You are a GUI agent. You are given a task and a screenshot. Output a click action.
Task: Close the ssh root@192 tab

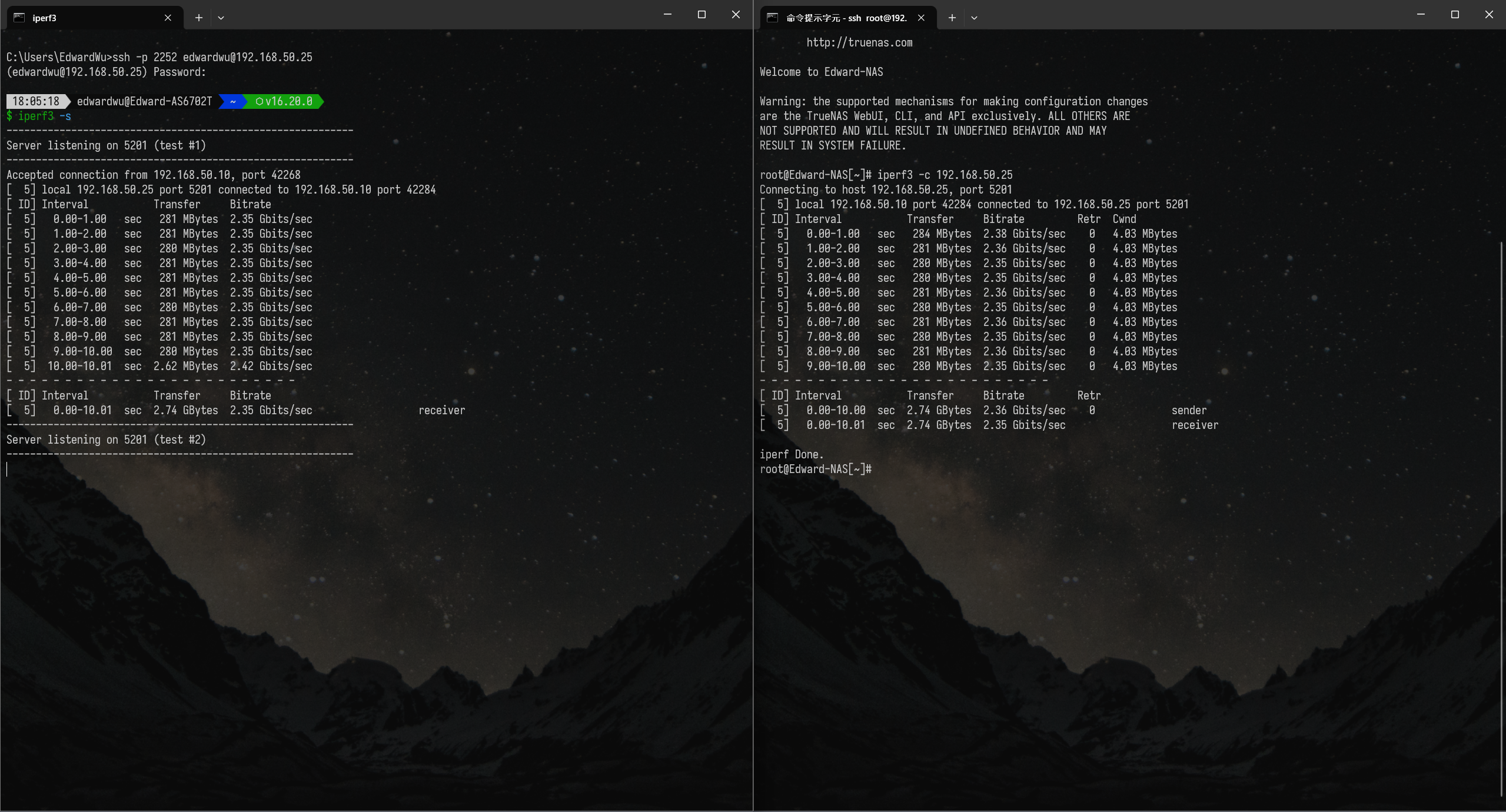click(921, 18)
